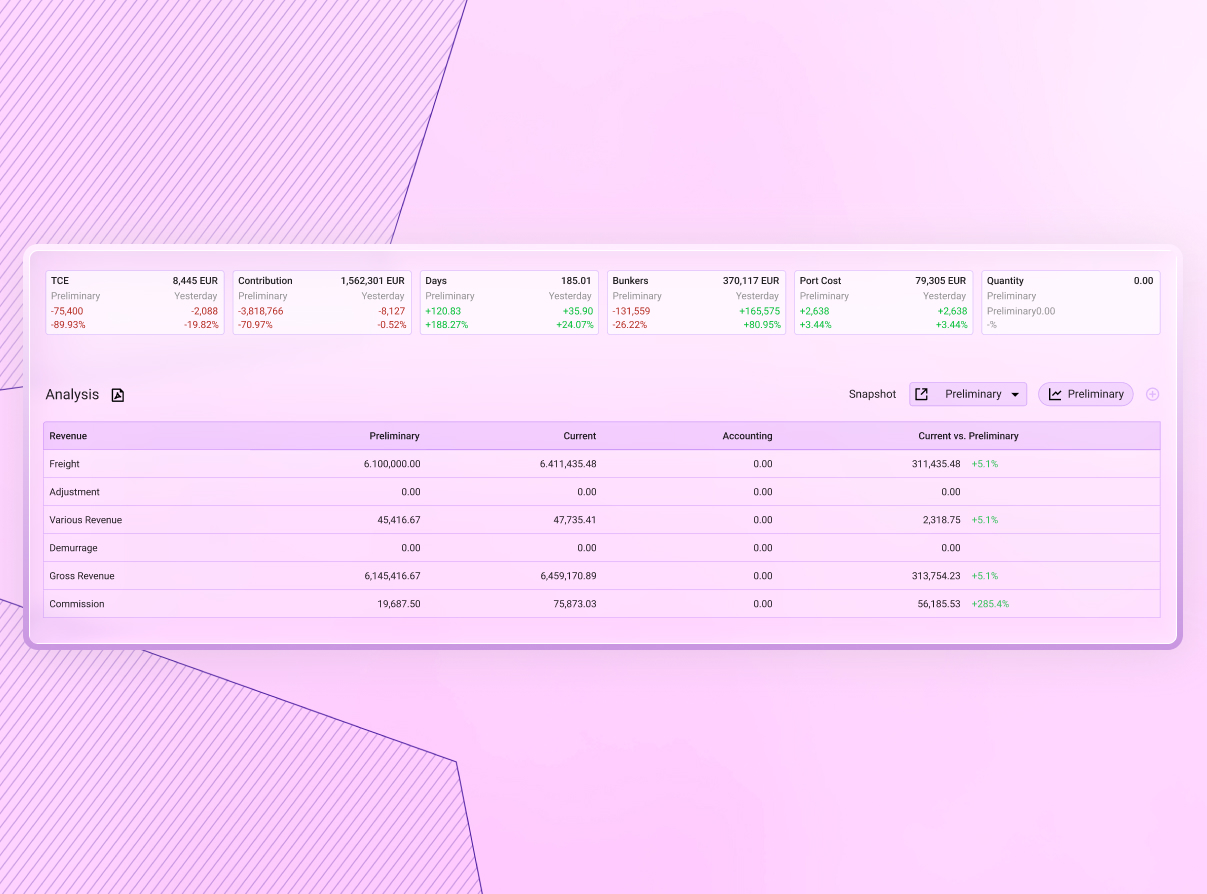This screenshot has width=1207, height=894.
Task: Click the -131,559 Bunkers preliminary change
Action: [x=631, y=311]
